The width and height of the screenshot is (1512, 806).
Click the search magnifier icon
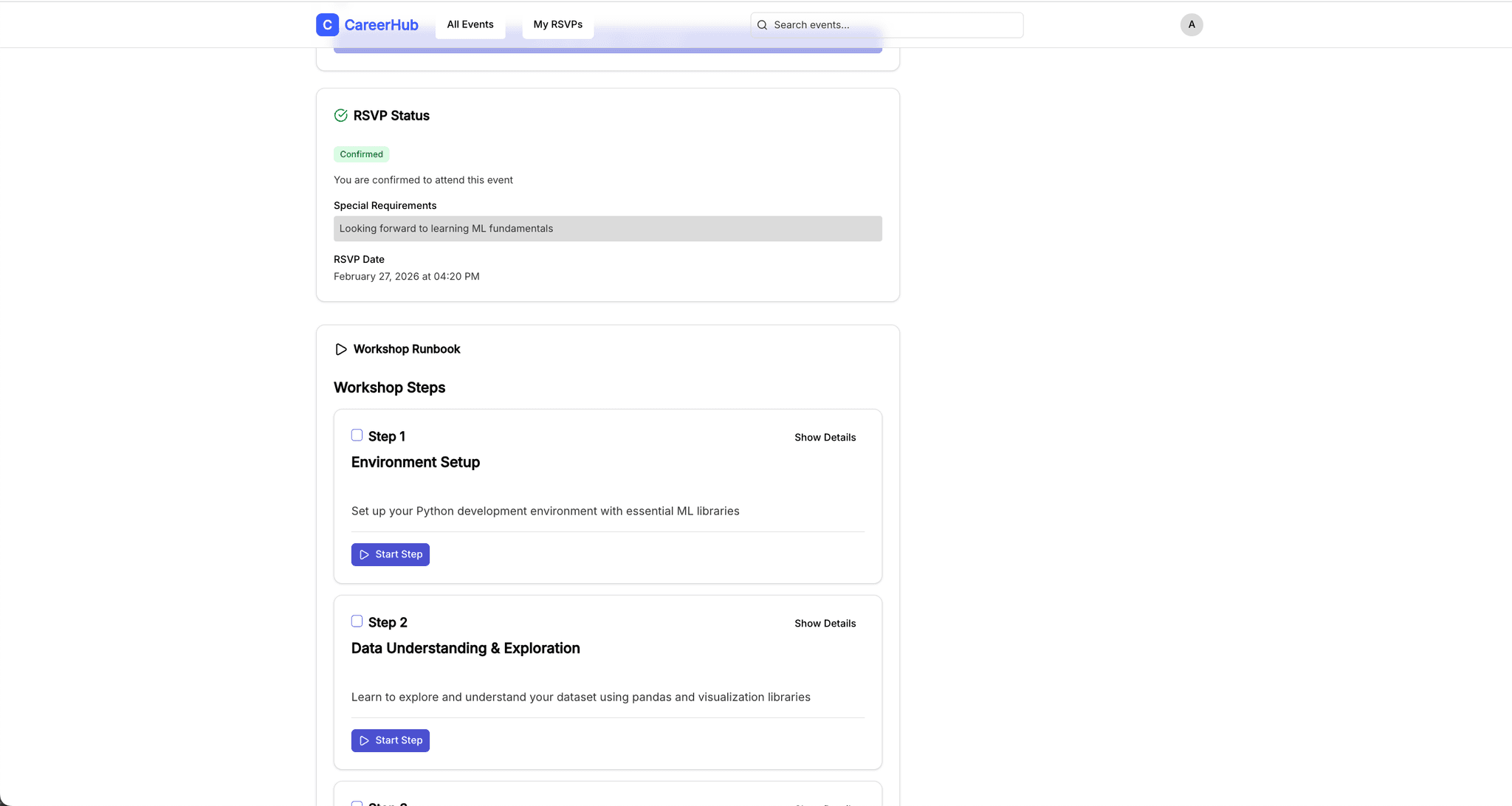tap(761, 24)
